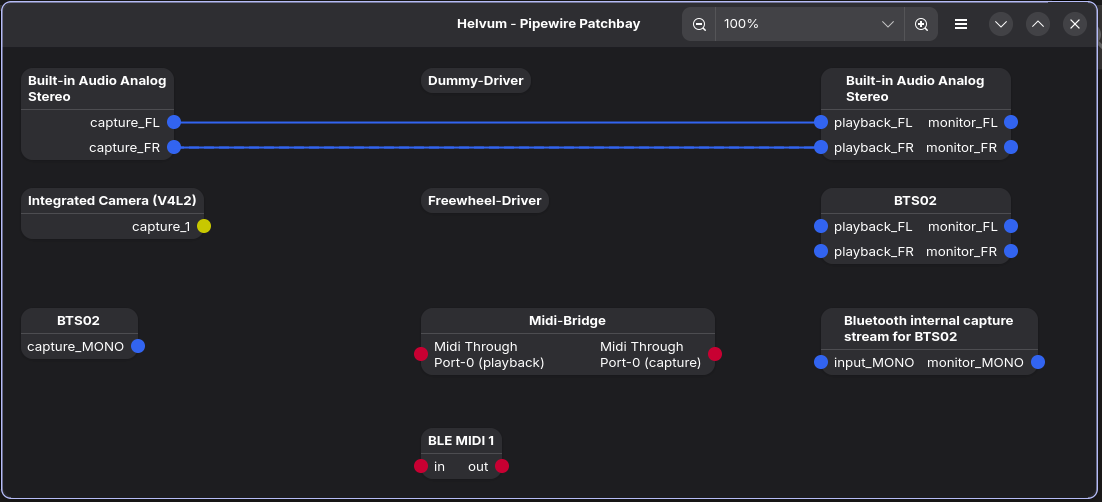Open the hamburger main menu
1102x502 pixels.
(961, 24)
